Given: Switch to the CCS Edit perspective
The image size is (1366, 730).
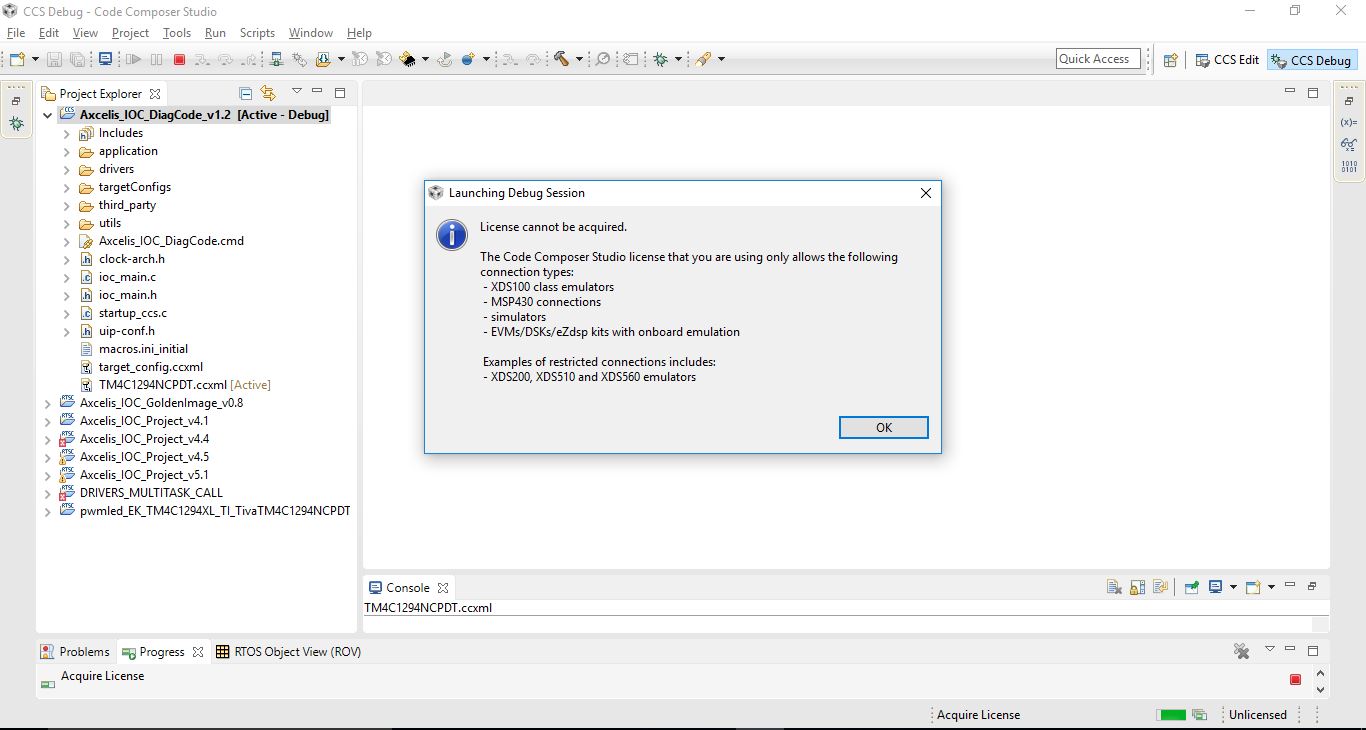Looking at the screenshot, I should click(1227, 60).
